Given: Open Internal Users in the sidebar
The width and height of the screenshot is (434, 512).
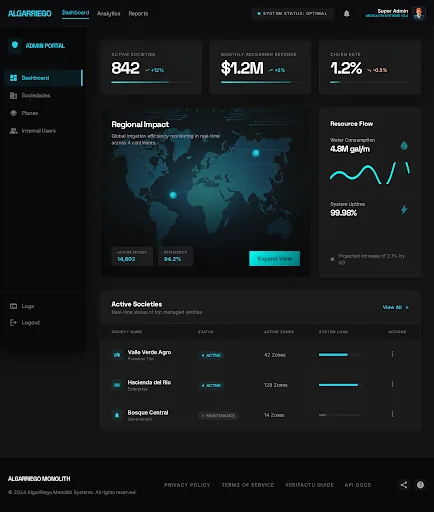Looking at the screenshot, I should pos(43,131).
